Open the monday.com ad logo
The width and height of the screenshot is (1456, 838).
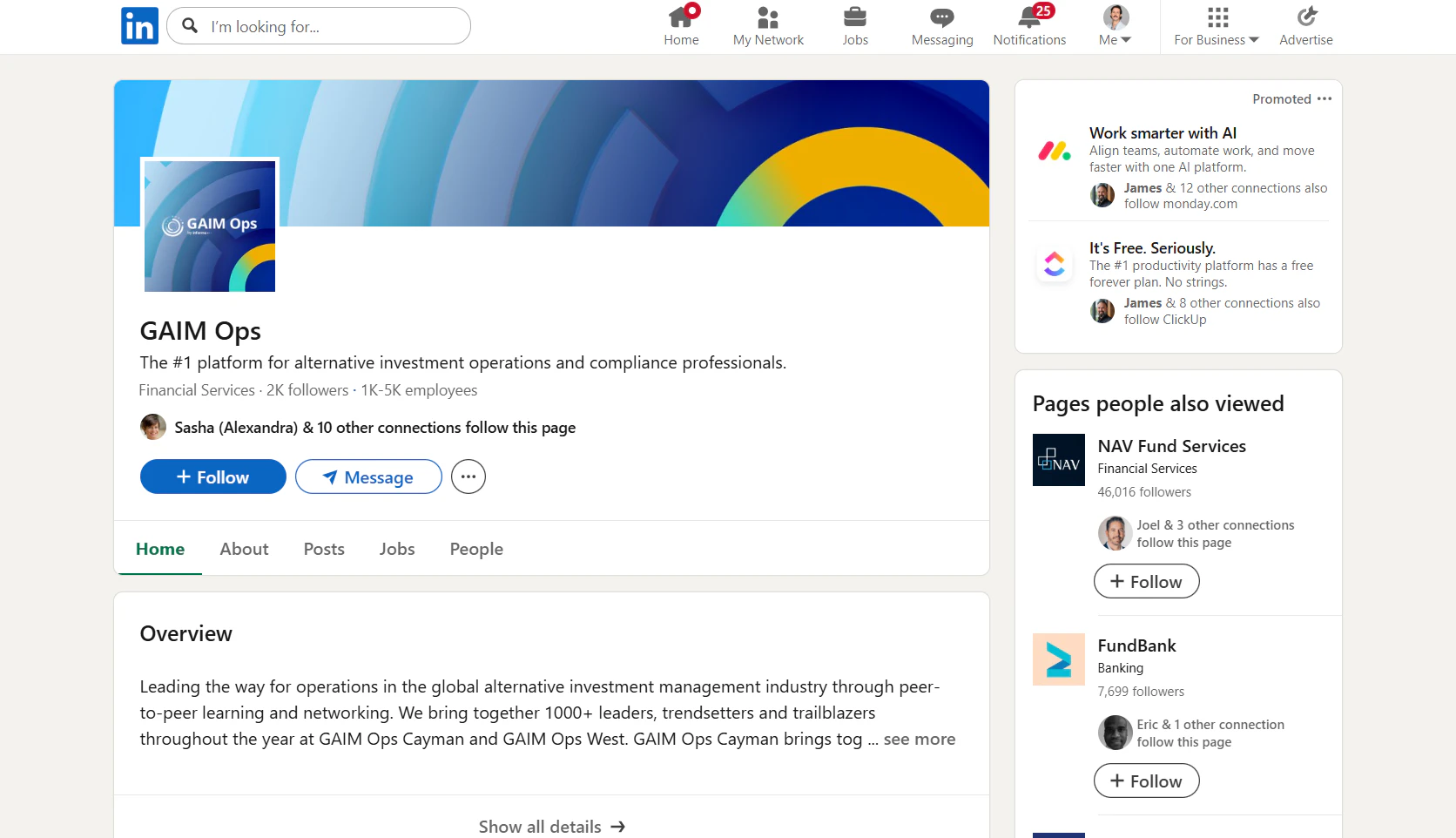pos(1055,151)
